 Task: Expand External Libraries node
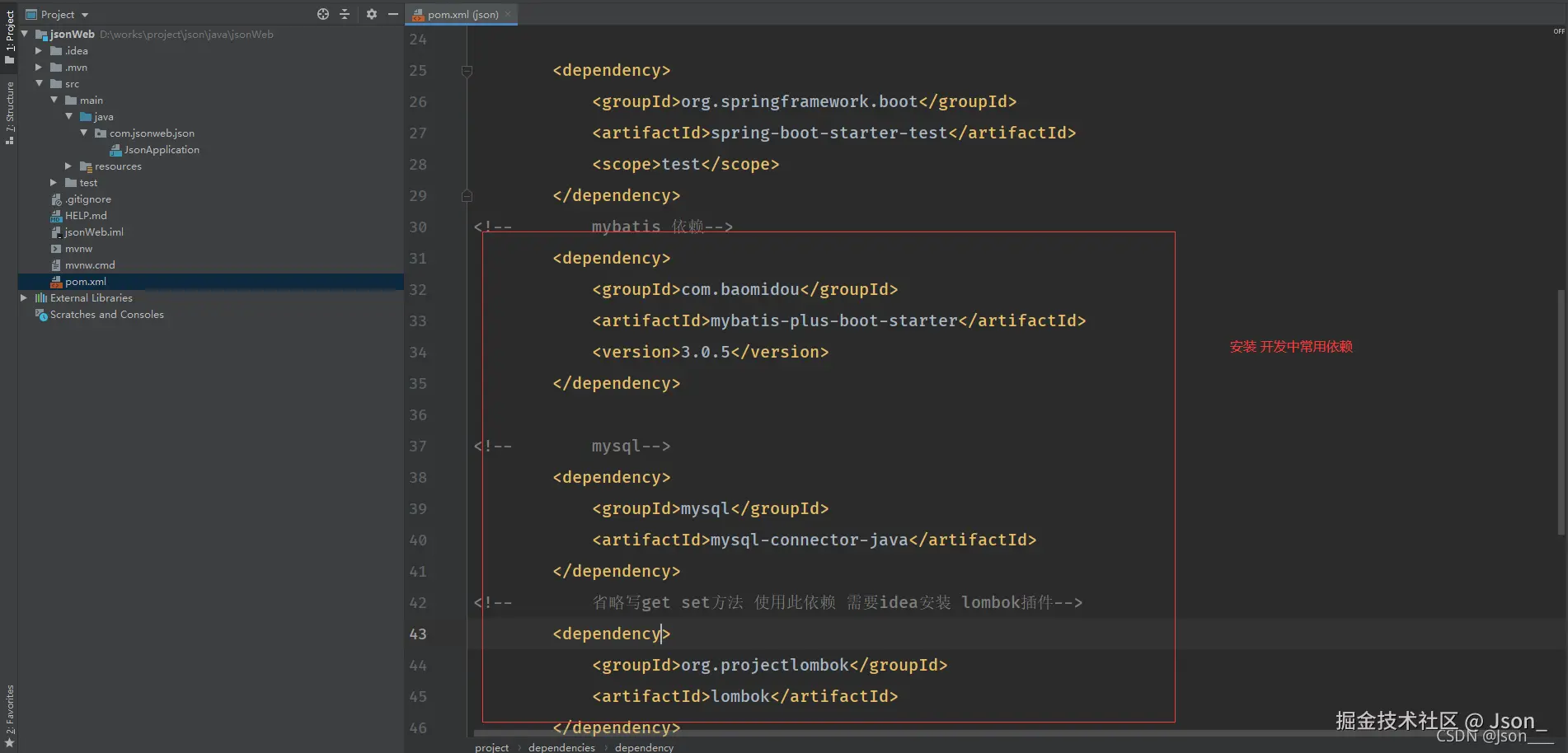(x=24, y=297)
